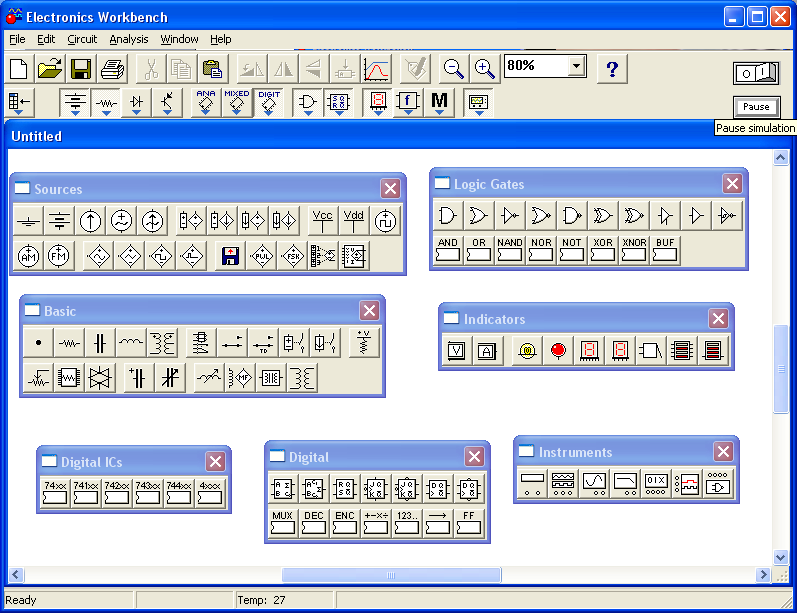This screenshot has height=613, width=797.
Task: Pick the connector dot in Basic
Action: (39, 343)
